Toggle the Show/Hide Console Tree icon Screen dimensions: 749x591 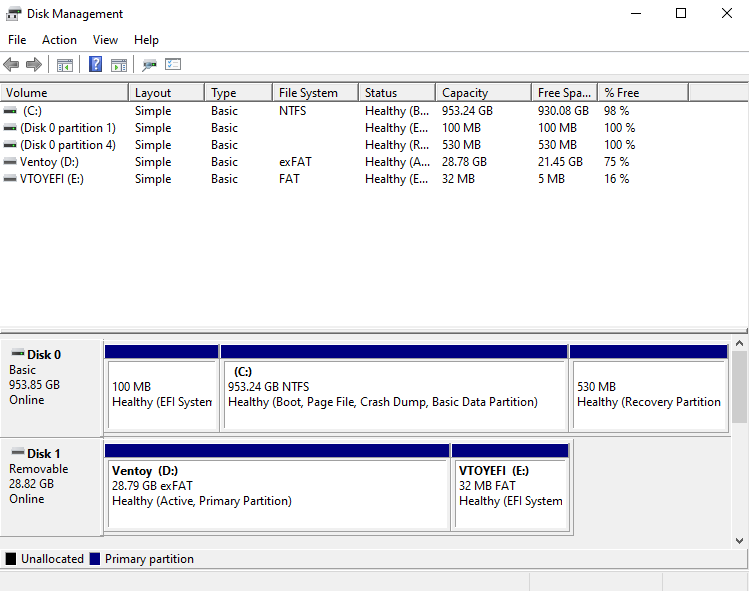[65, 65]
